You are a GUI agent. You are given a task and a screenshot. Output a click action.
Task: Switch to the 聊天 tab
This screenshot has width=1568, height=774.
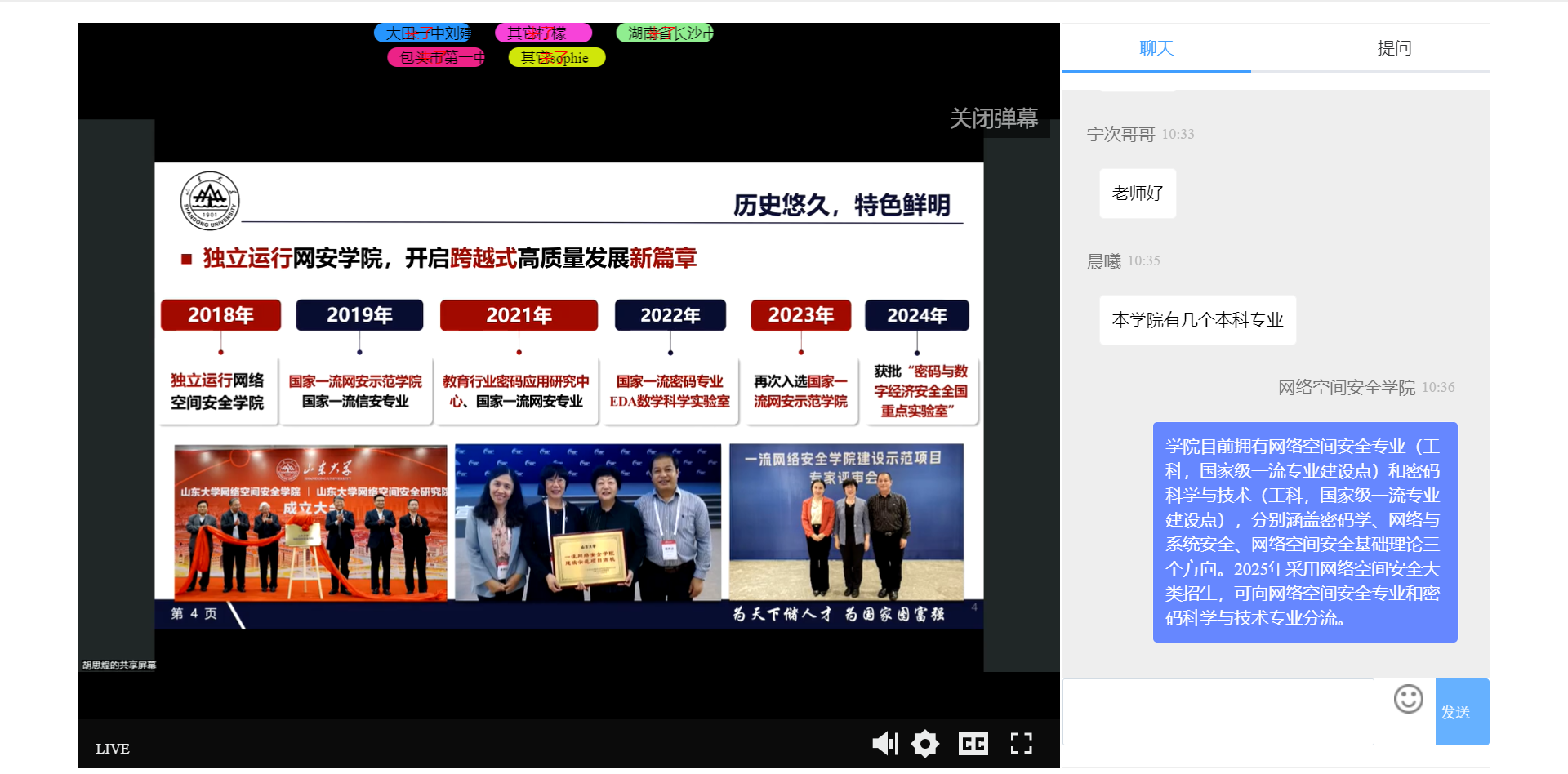coord(1156,48)
